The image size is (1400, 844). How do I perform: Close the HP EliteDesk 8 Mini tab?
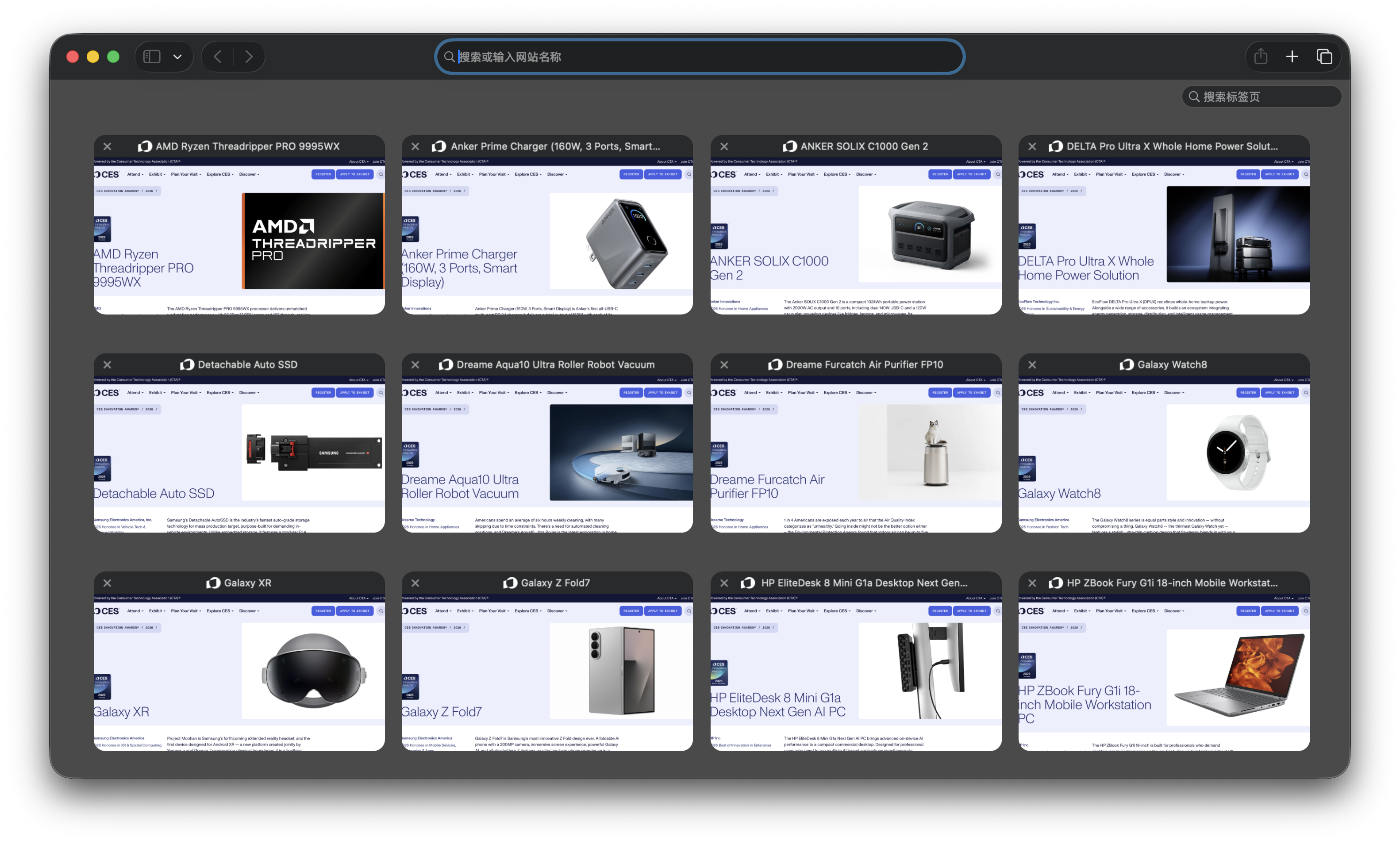click(724, 583)
